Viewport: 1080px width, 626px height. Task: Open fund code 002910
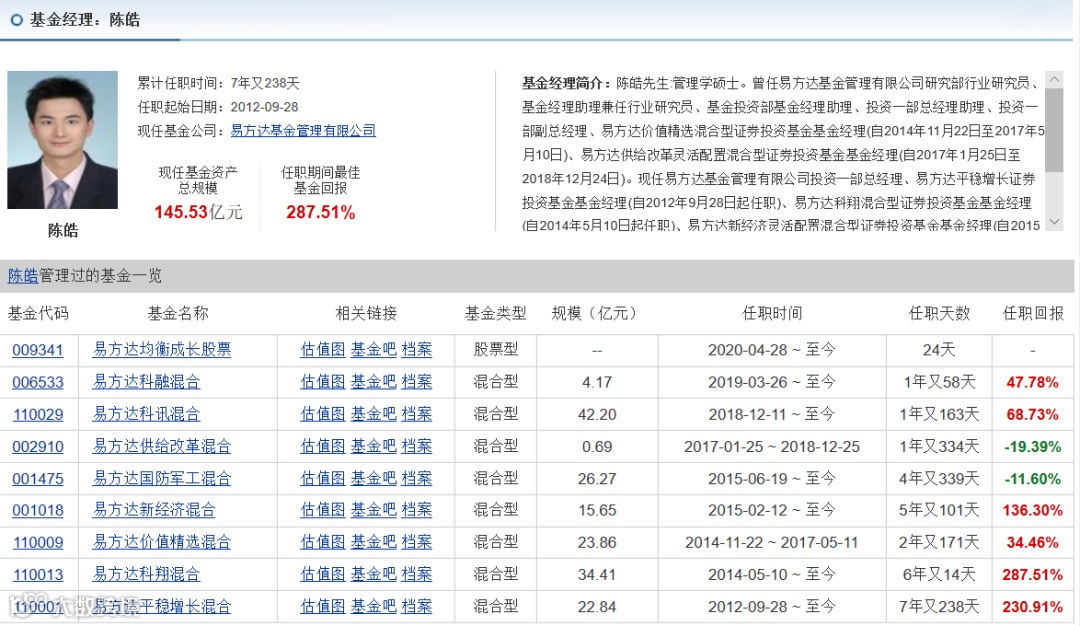click(38, 446)
